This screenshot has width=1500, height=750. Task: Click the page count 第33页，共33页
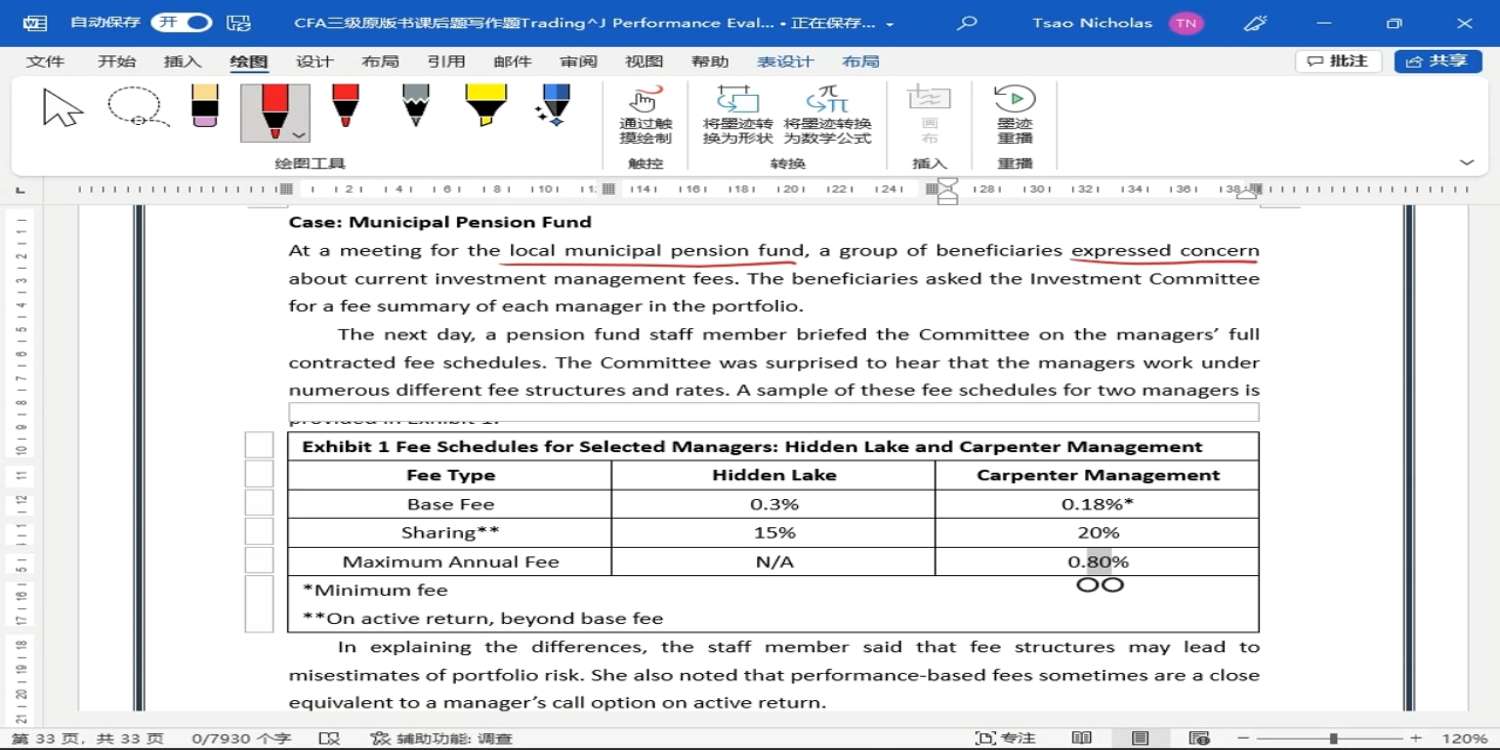click(87, 738)
